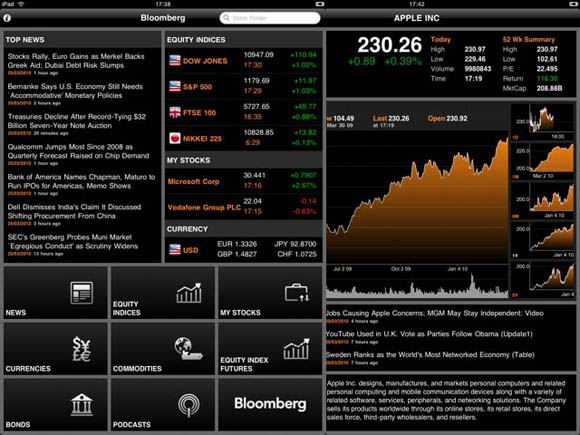Select top intraday chart thumbnail labeled 18:00

tap(543, 122)
